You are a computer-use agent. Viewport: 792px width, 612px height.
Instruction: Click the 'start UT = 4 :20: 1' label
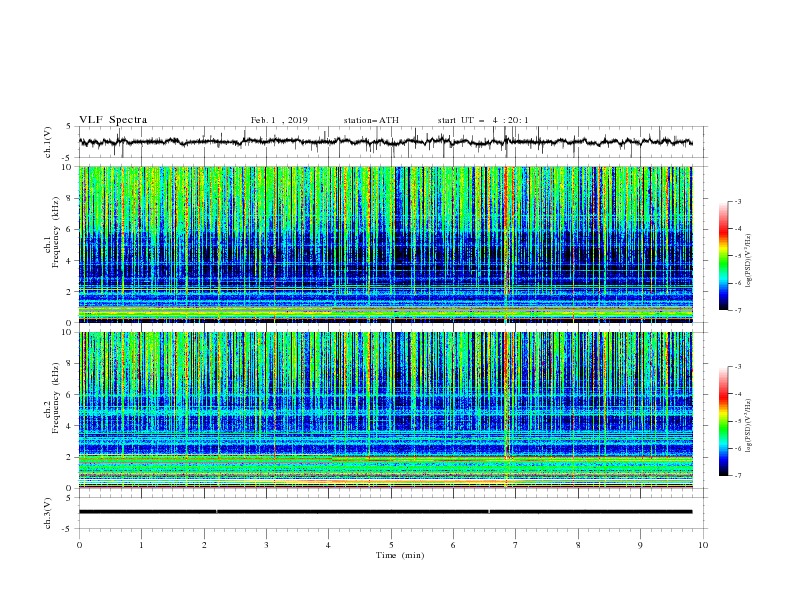[x=483, y=120]
